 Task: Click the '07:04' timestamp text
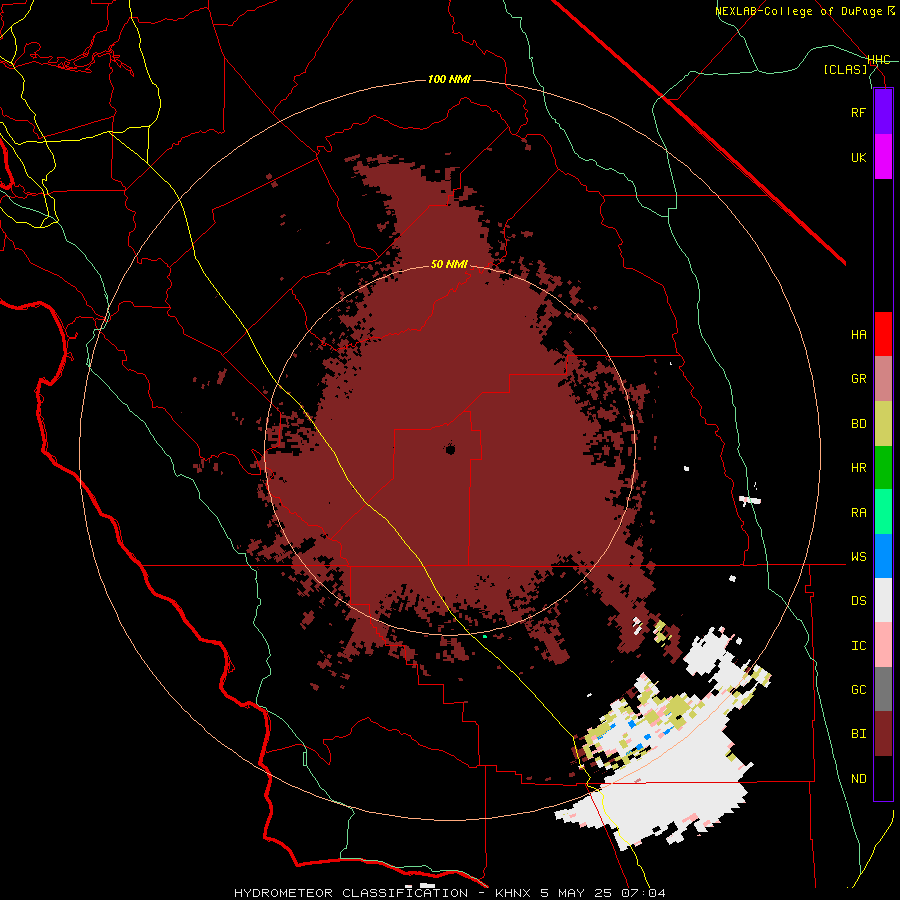point(643,893)
